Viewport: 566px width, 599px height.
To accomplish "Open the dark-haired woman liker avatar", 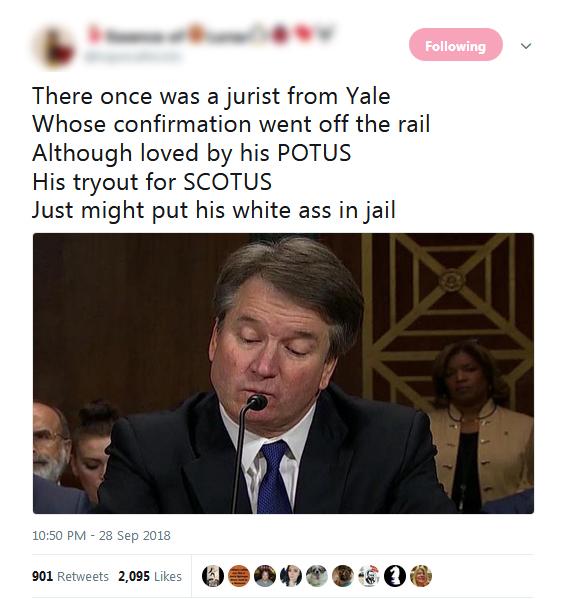I will click(x=291, y=576).
